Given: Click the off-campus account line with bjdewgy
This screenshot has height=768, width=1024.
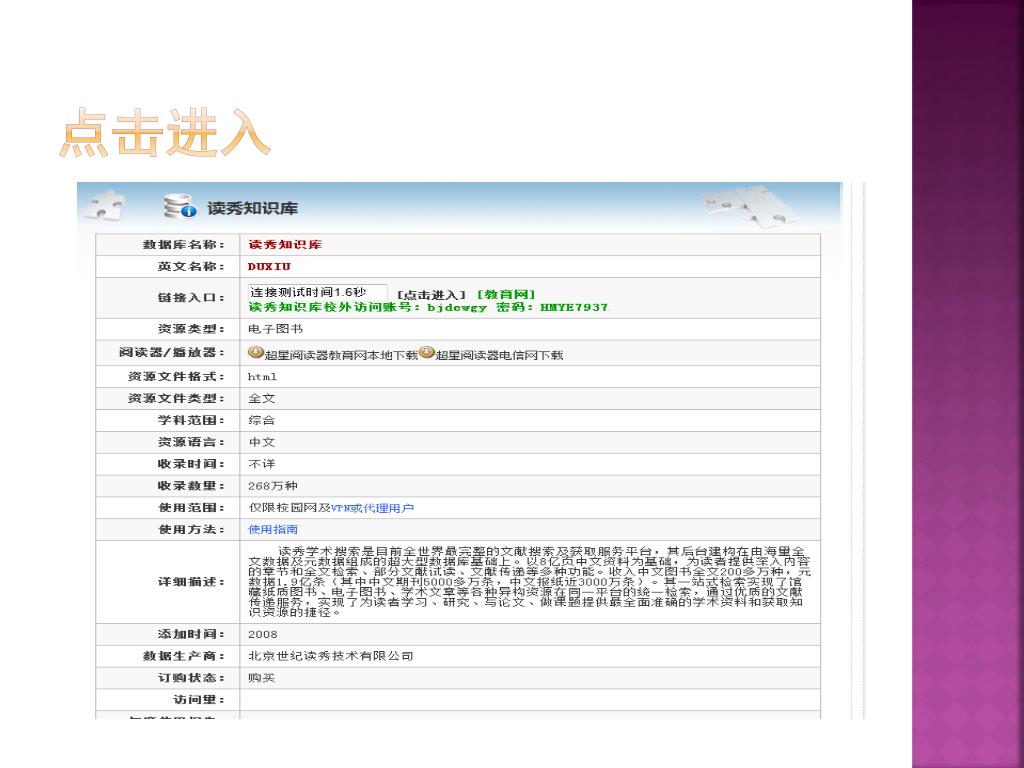Looking at the screenshot, I should (x=428, y=307).
